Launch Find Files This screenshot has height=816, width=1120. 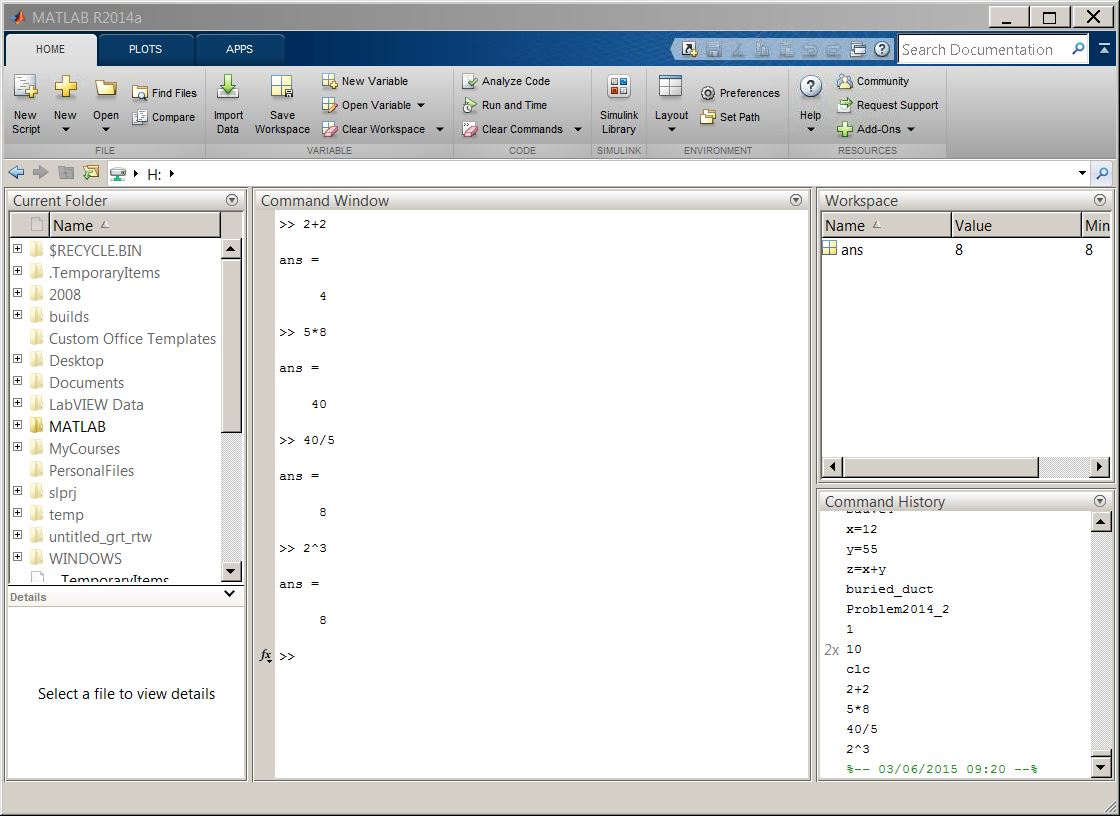164,93
